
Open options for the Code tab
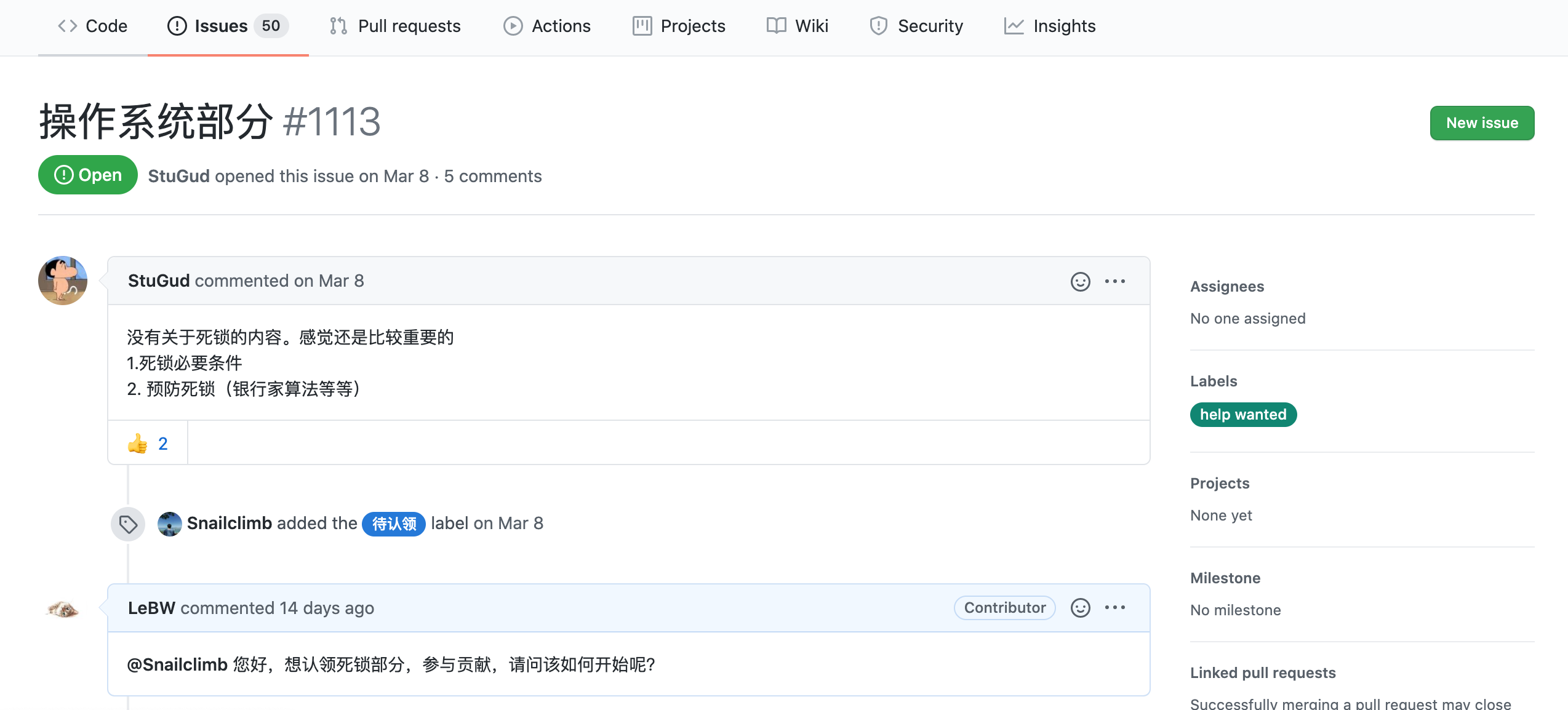tap(92, 26)
